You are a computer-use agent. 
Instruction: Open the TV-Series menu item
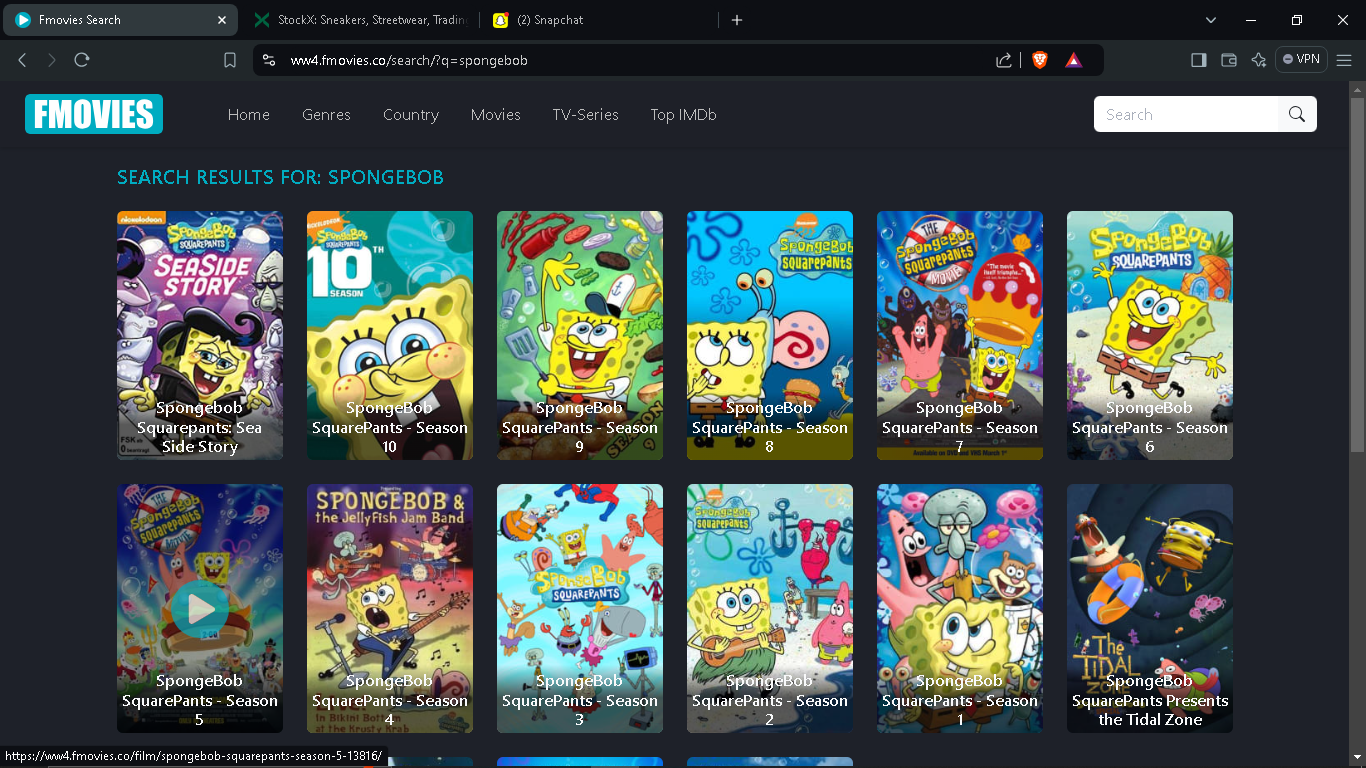586,115
